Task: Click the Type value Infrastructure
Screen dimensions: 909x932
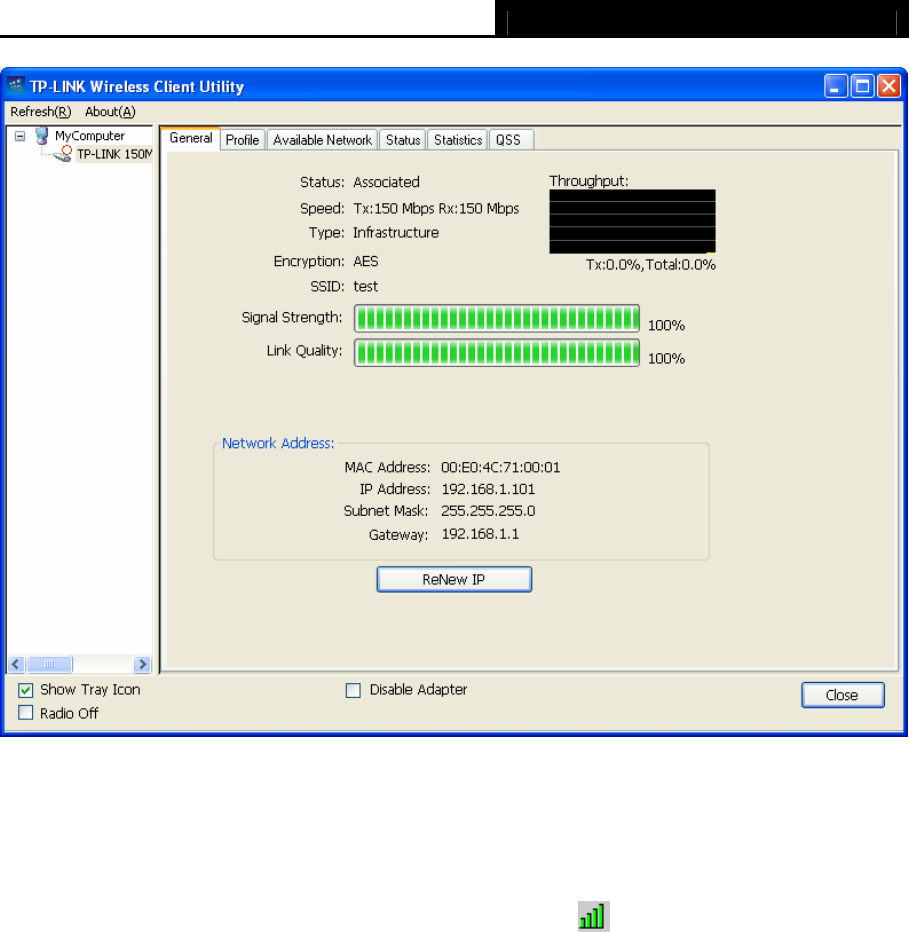Action: pos(396,232)
